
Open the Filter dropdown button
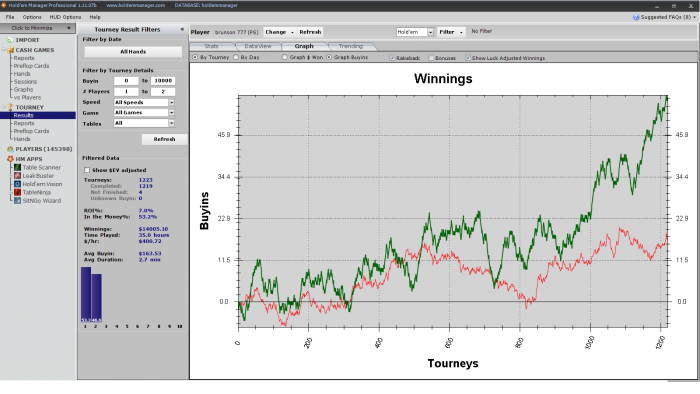click(x=450, y=32)
